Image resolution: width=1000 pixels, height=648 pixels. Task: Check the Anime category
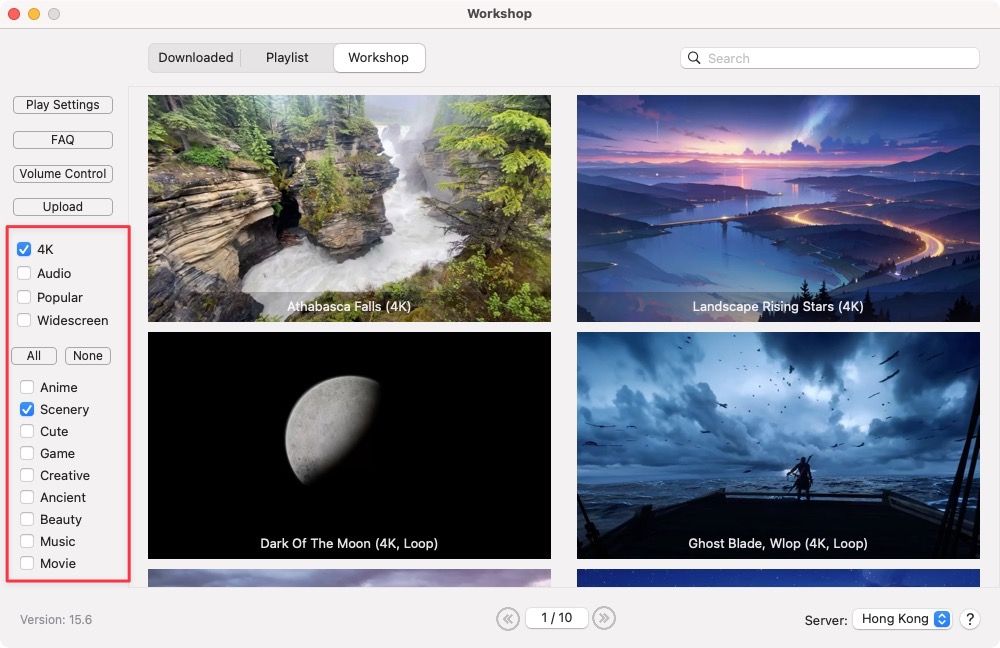pos(26,387)
